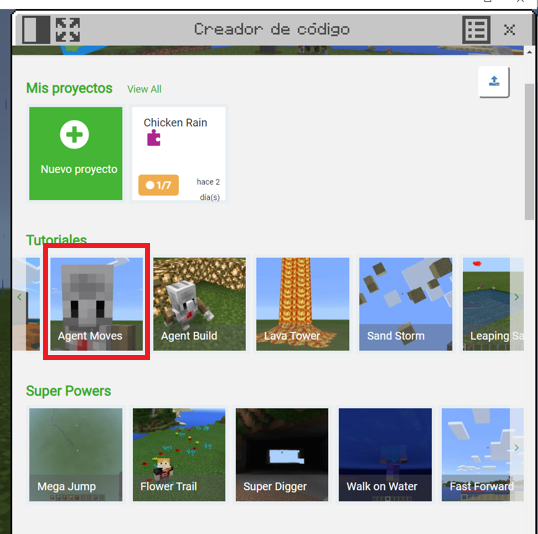Create a Nuevo proyecto
Screen dimensions: 538x534
75,153
